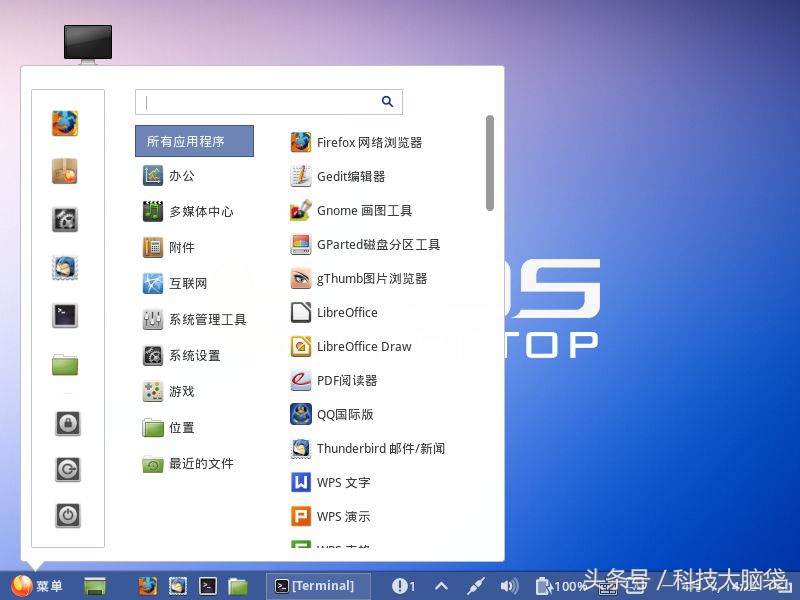This screenshot has width=800, height=600.
Task: Click the 菜单 button in the panel
Action: [37, 586]
